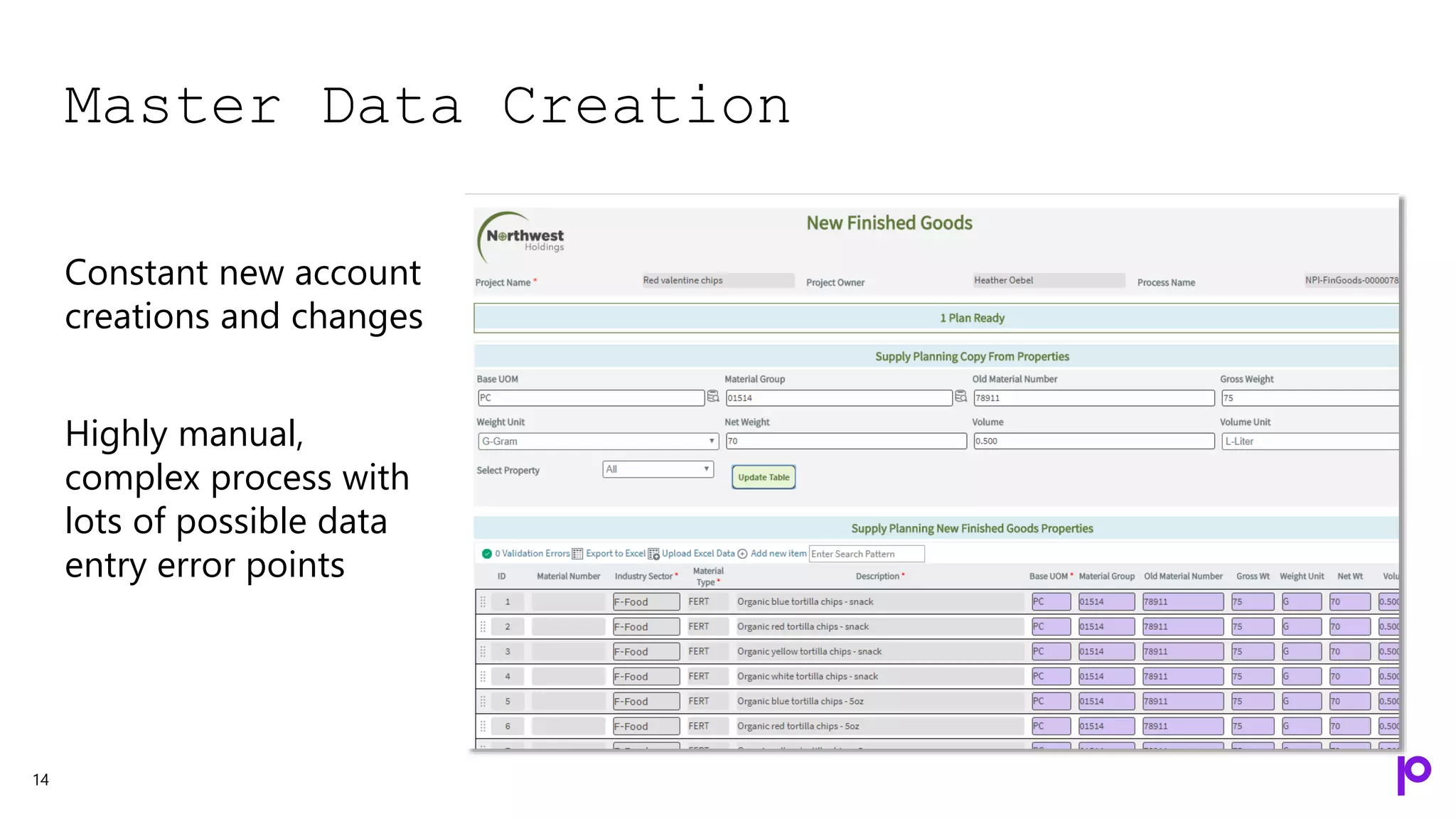
Task: Click Gross Wt 75 cell in row 2
Action: pyautogui.click(x=1253, y=627)
